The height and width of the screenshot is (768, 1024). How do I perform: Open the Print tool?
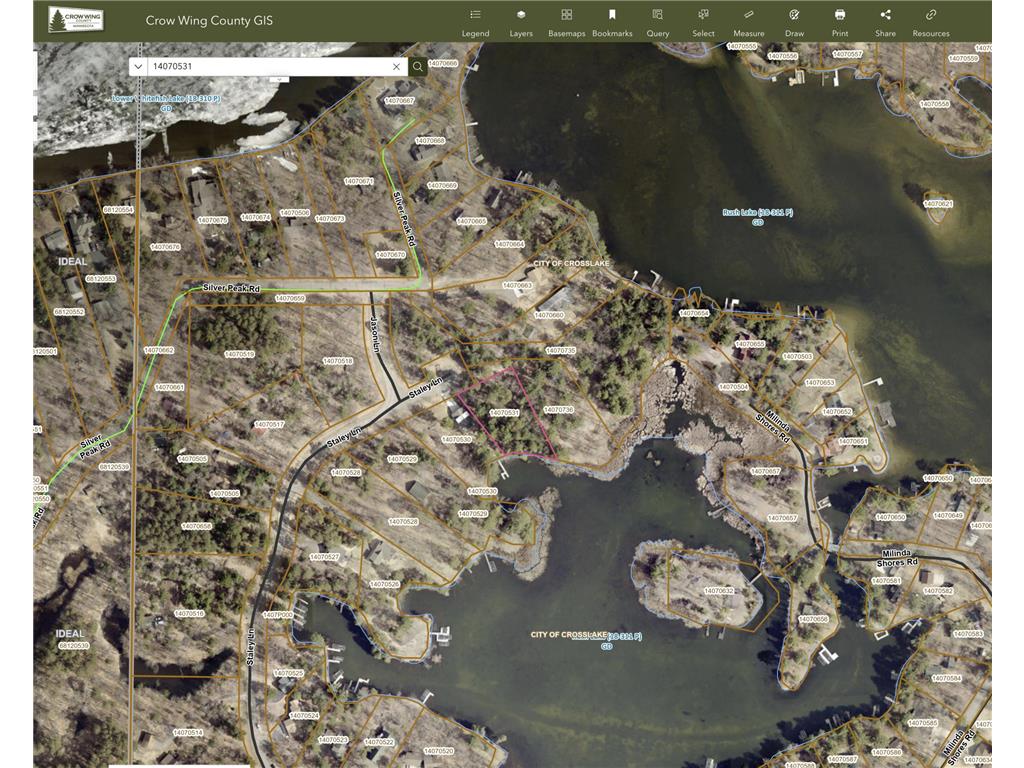(840, 22)
